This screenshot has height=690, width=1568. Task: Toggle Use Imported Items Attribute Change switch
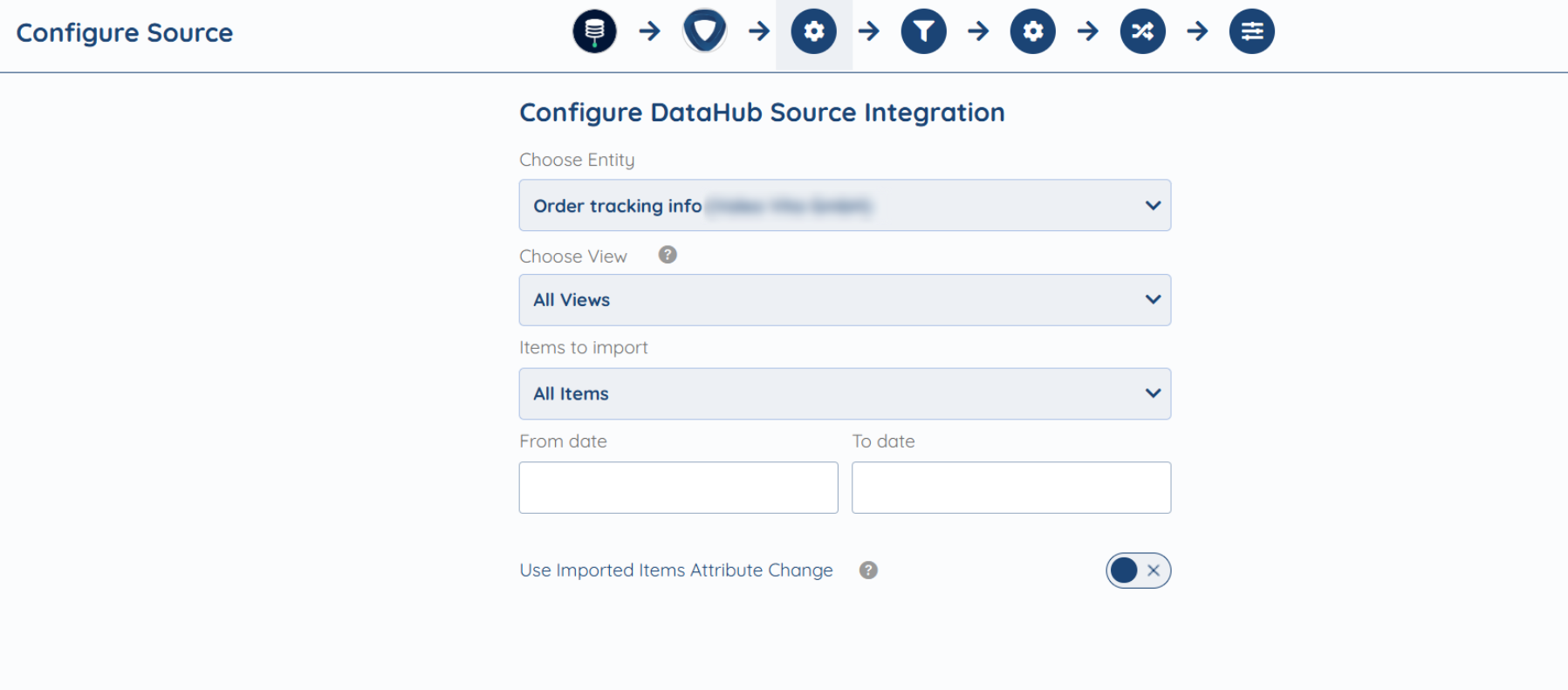click(1138, 570)
